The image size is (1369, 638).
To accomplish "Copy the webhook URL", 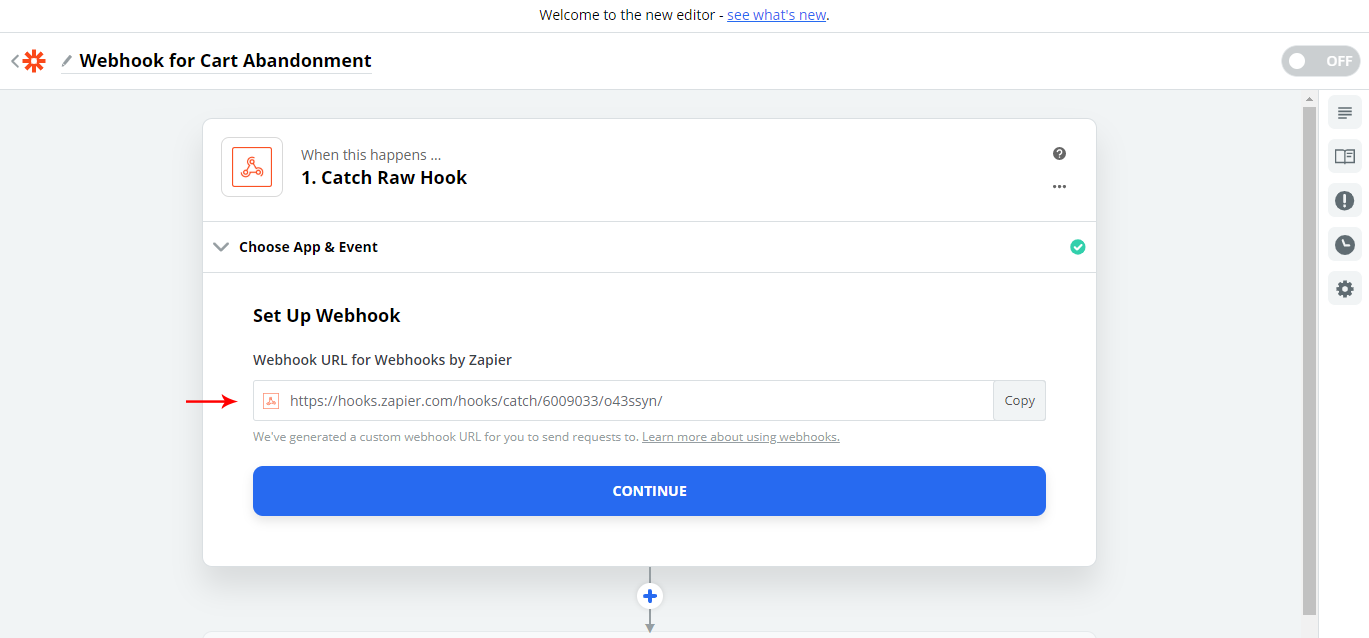I will tap(1019, 401).
